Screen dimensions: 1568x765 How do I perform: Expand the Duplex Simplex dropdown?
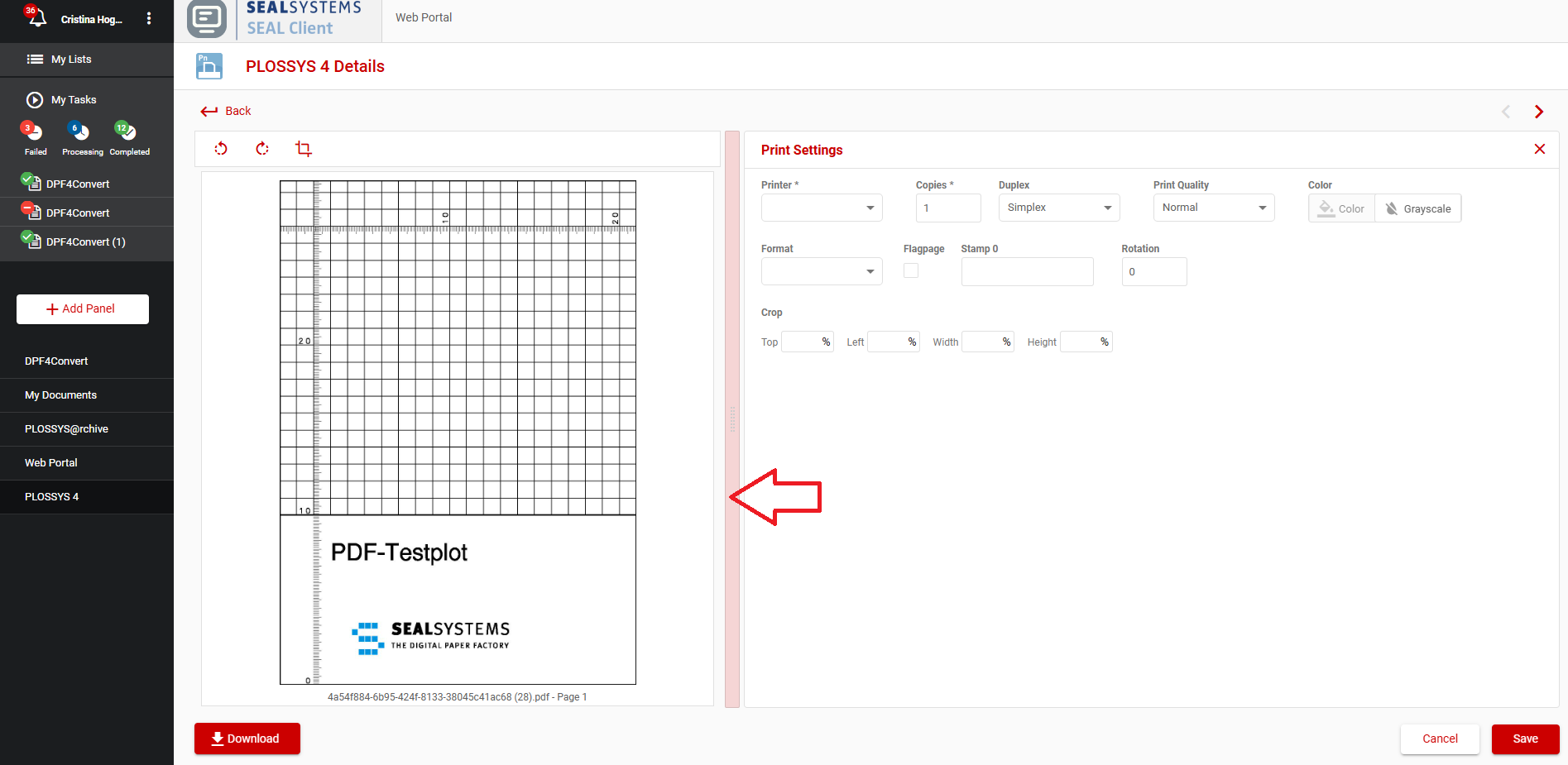click(x=1058, y=208)
